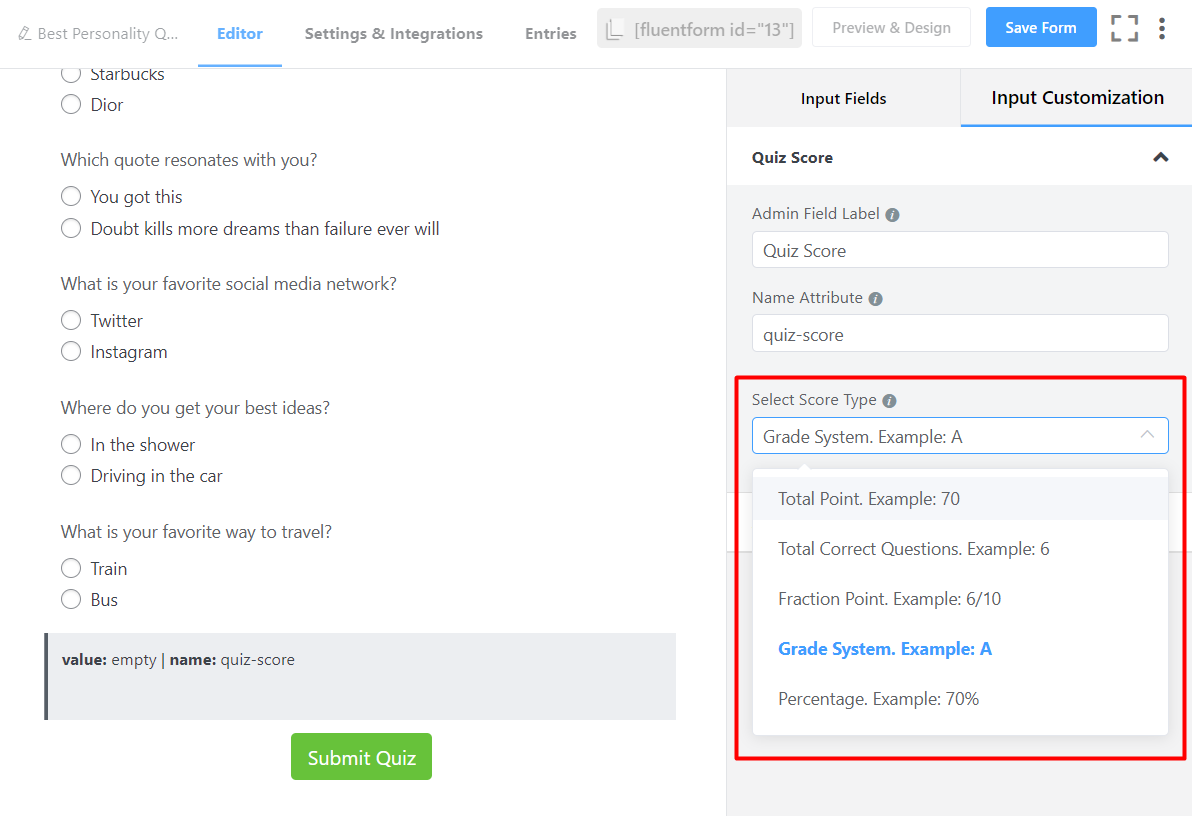
Task: Click the Name Attribute input field
Action: [959, 333]
